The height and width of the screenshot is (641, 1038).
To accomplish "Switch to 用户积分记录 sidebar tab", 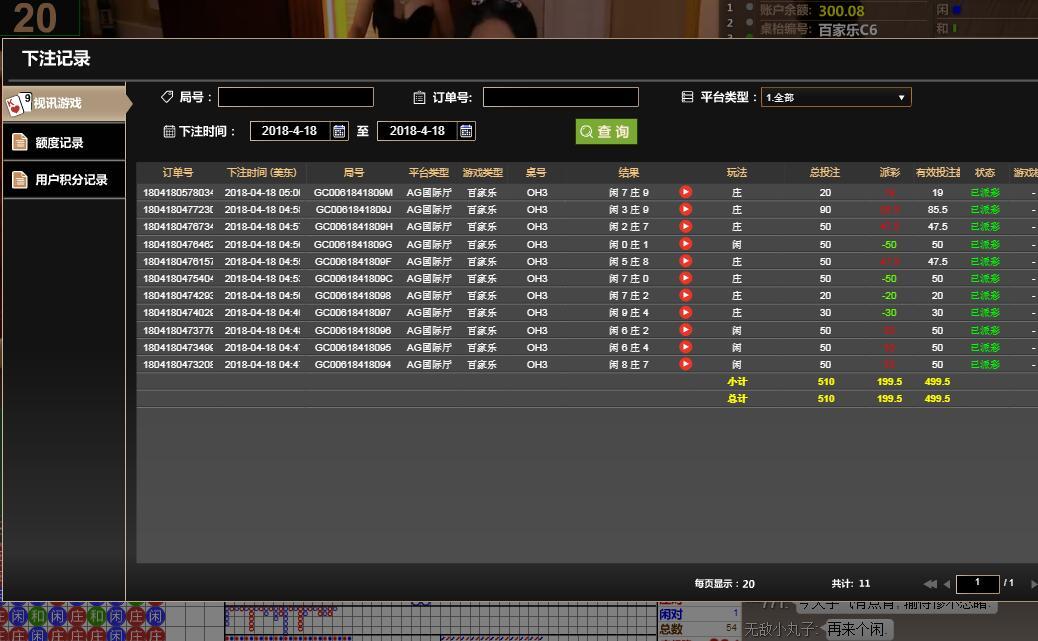I will [64, 180].
